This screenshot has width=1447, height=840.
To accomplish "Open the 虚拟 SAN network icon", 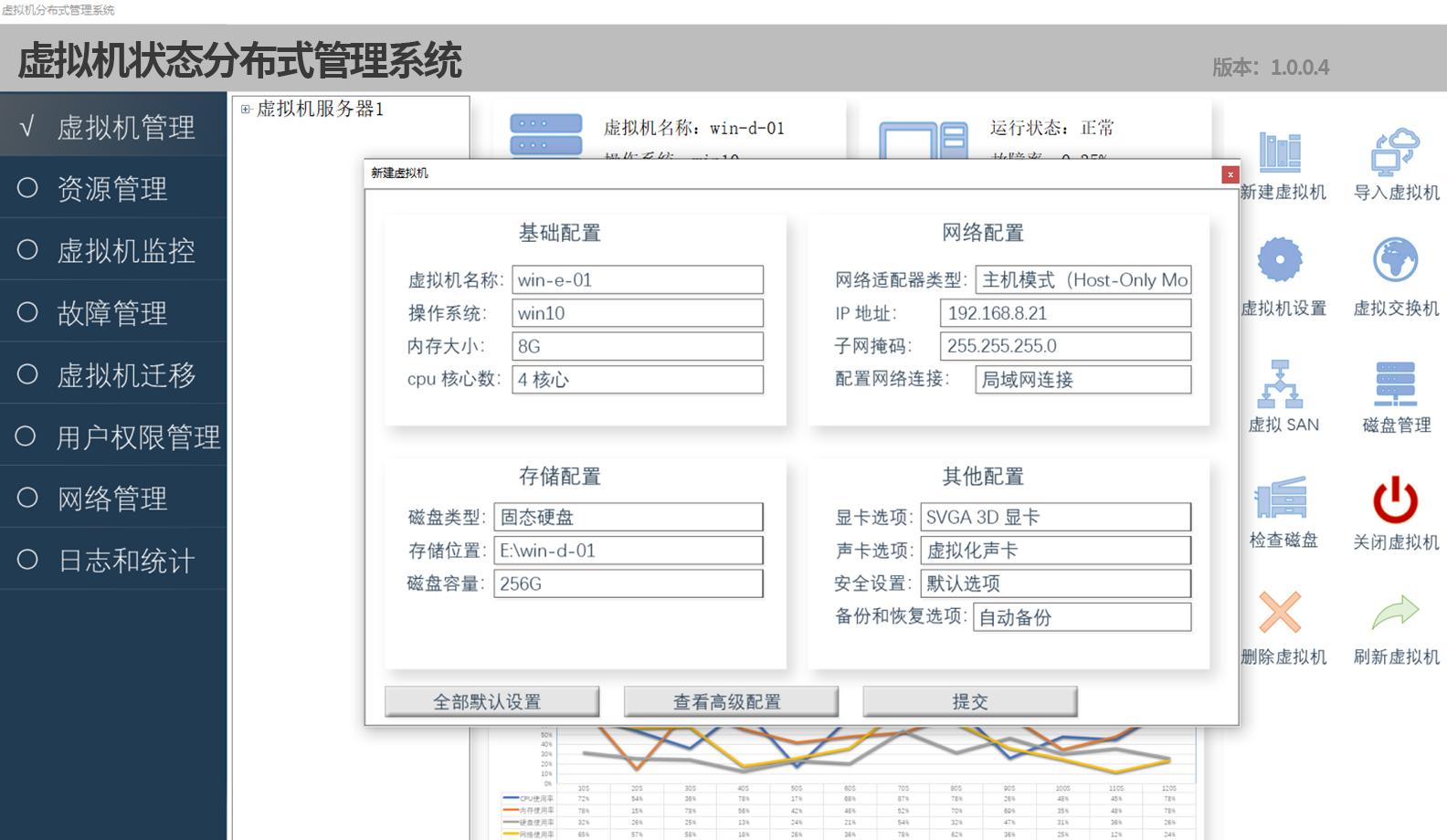I will click(1280, 383).
